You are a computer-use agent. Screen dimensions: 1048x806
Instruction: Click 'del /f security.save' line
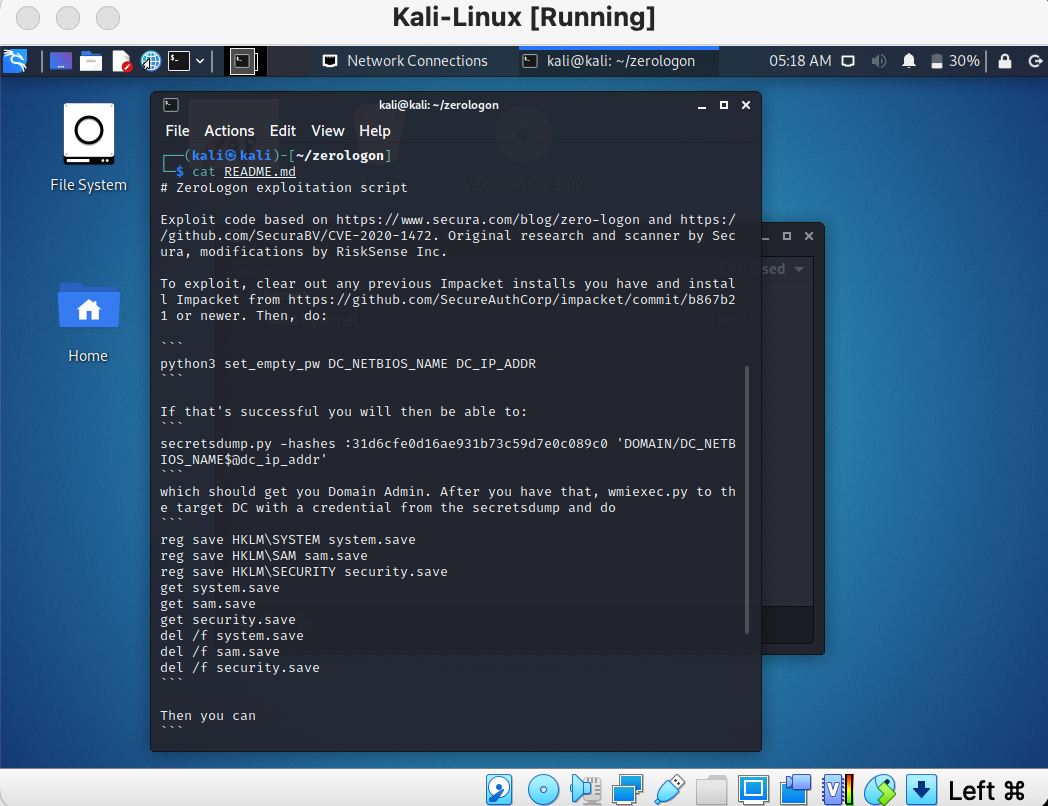click(240, 668)
